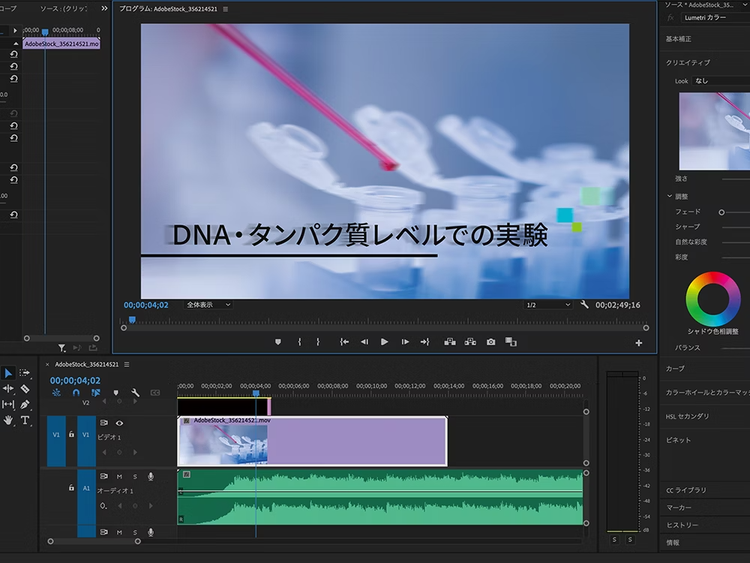The image size is (750, 563).
Task: Add a marker in the timeline header
Action: tap(116, 393)
